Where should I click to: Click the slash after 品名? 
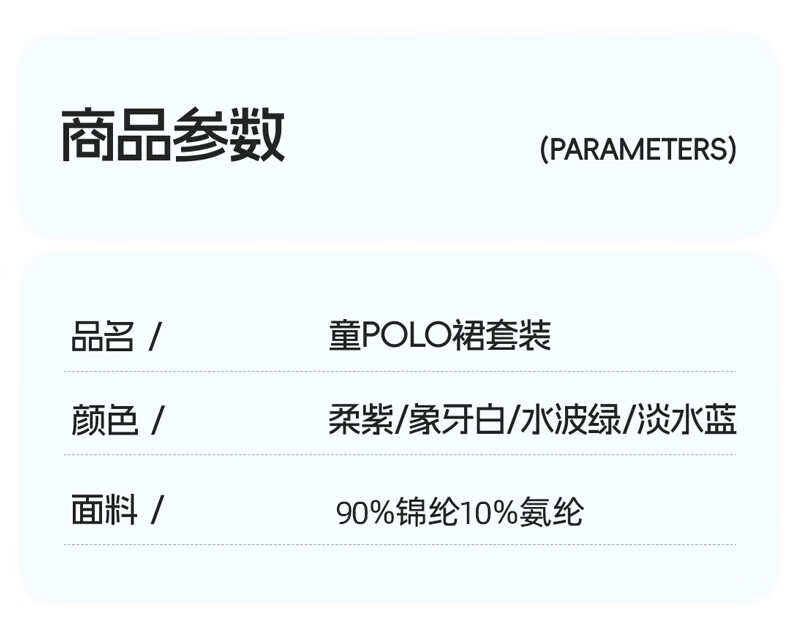[x=155, y=337]
